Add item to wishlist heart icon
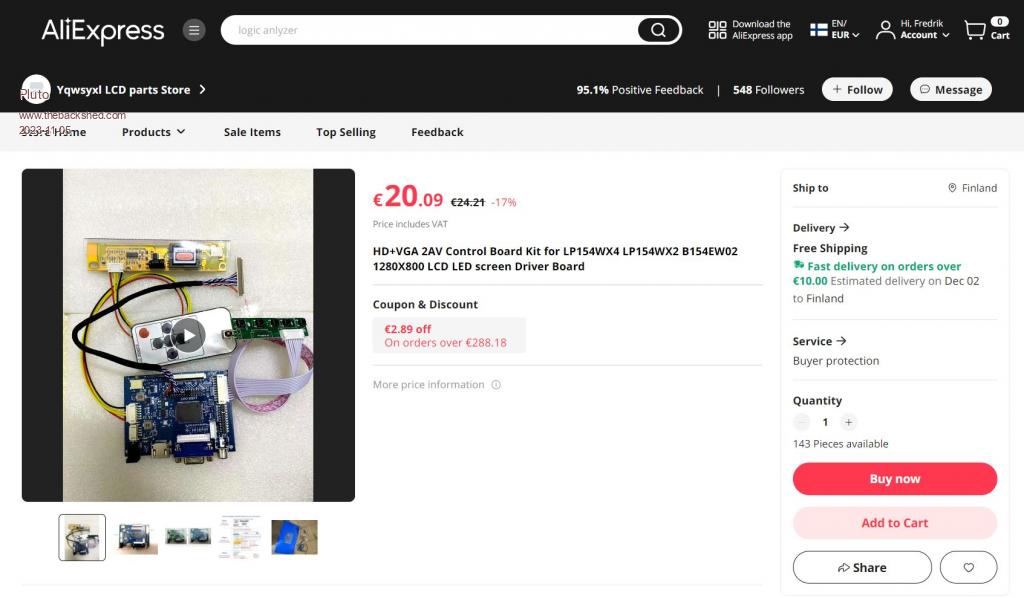This screenshot has height=598, width=1024. click(968, 567)
